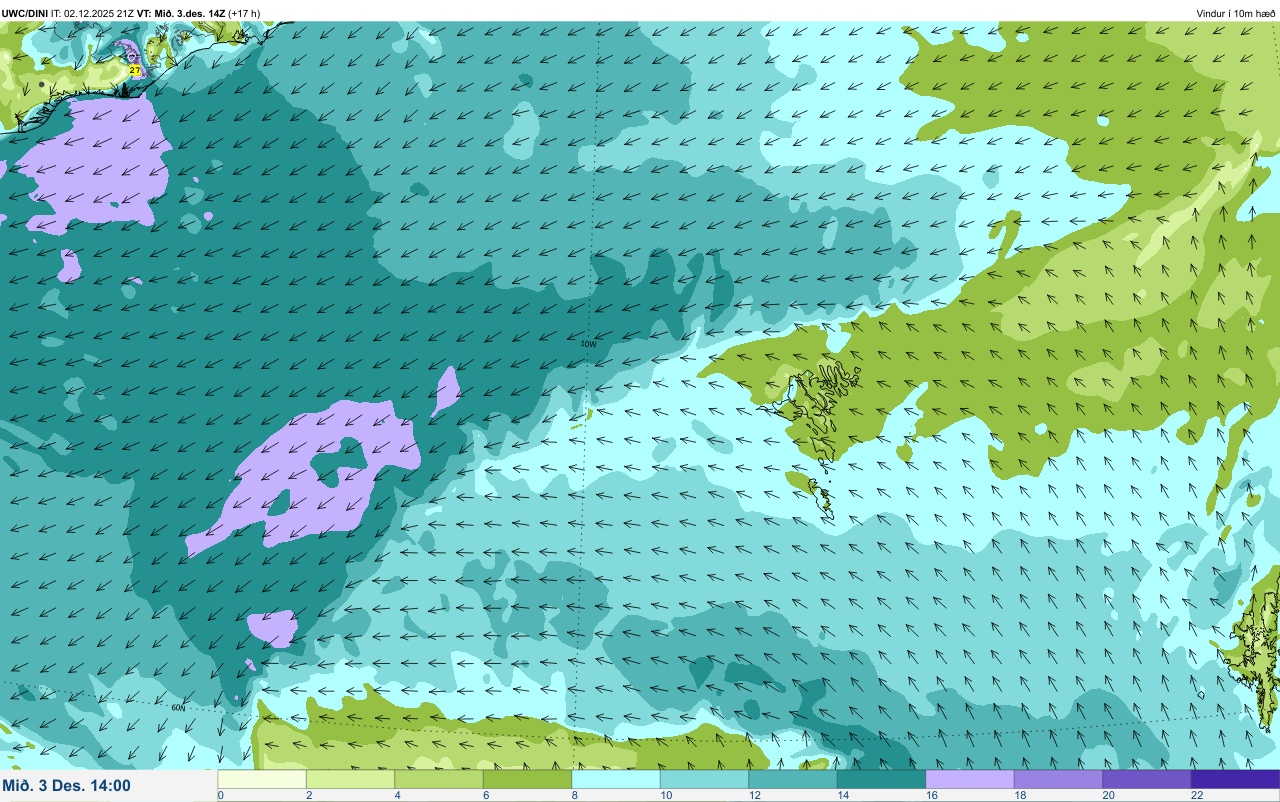Click the legend scale value '8'
Viewport: 1280px width, 802px height.
click(574, 796)
